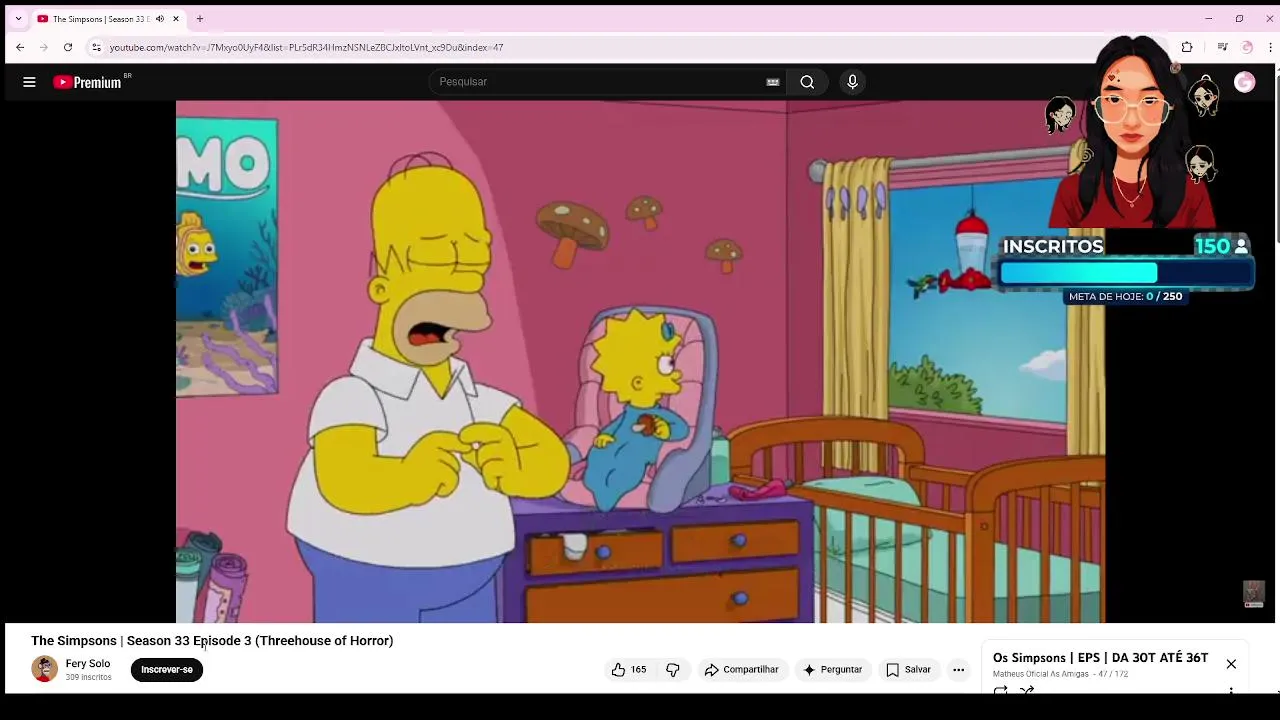The height and width of the screenshot is (720, 1280).
Task: Open Fery Solo channel avatar
Action: (x=44, y=669)
